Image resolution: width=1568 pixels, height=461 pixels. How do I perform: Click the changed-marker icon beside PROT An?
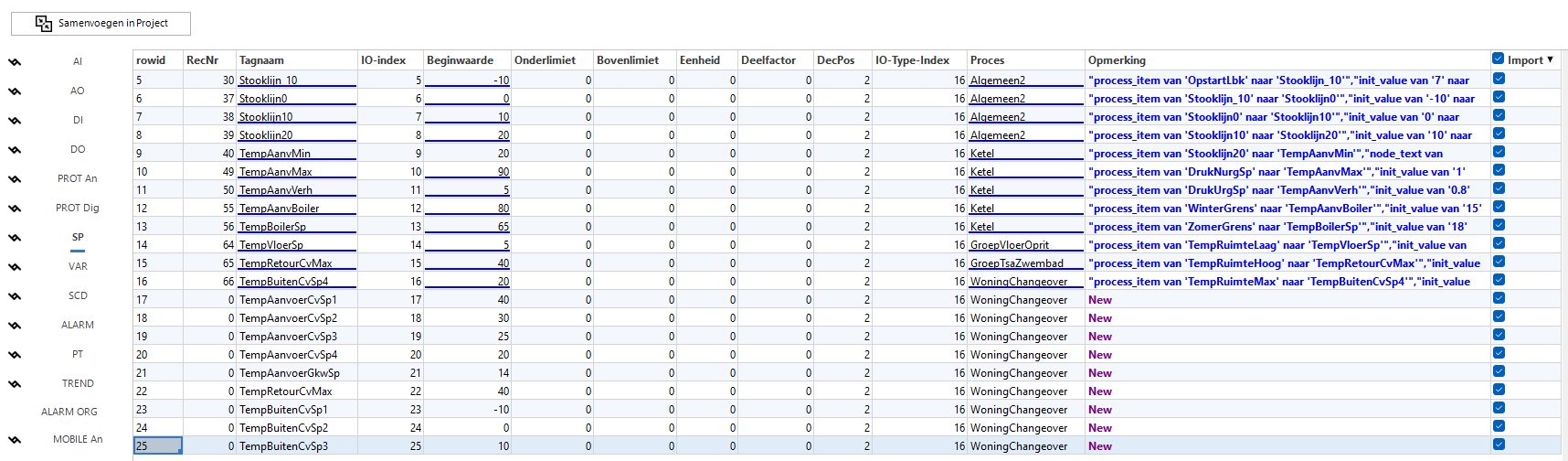15,179
